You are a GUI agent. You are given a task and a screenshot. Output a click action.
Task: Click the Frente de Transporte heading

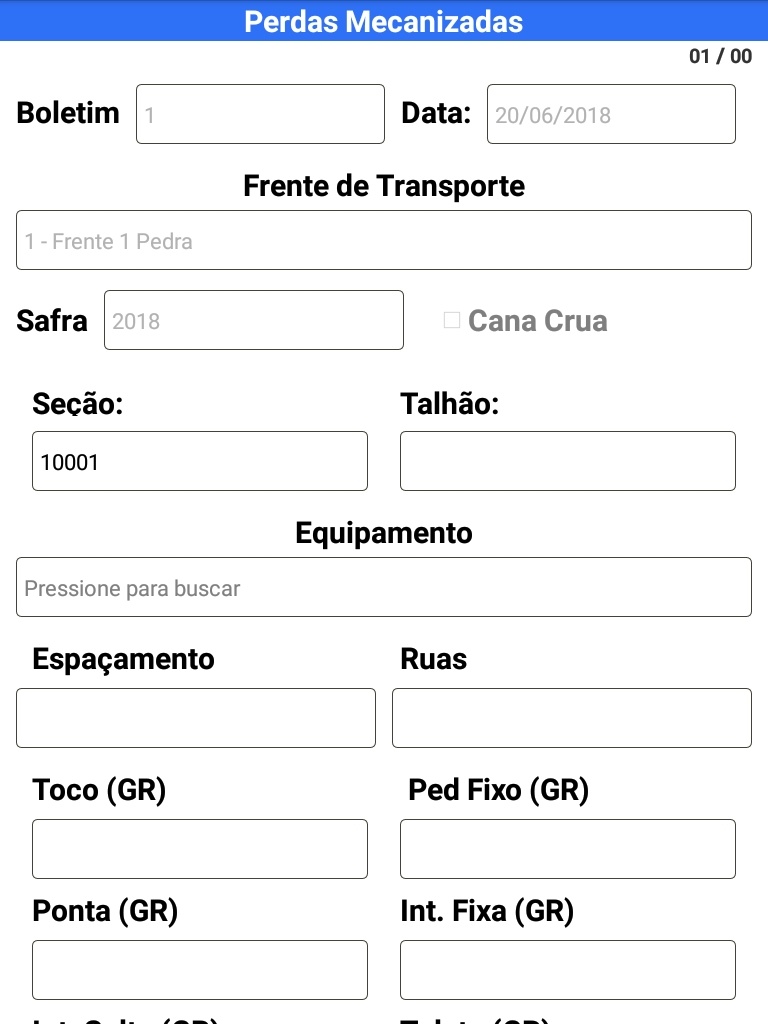[x=384, y=186]
